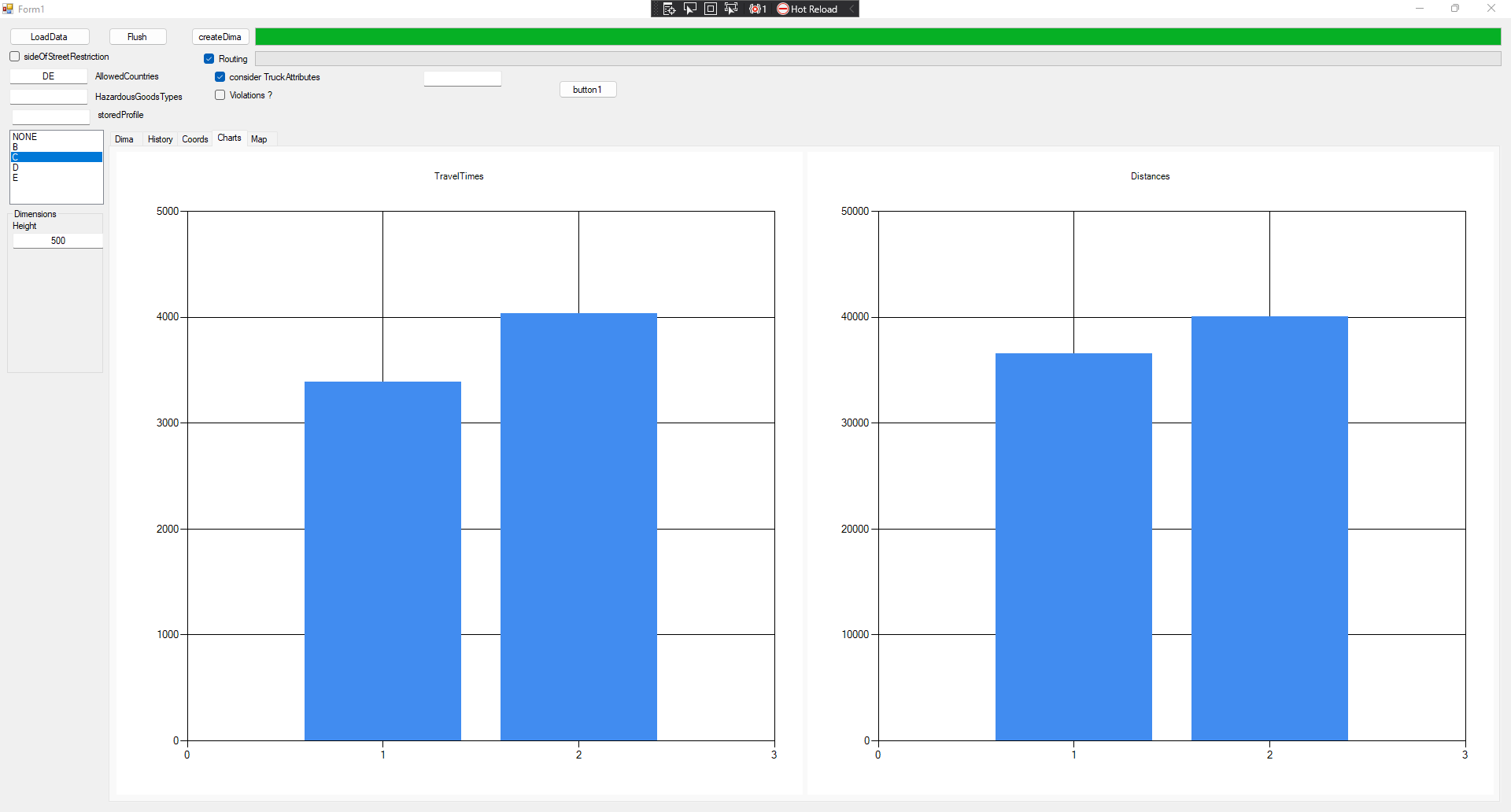Image resolution: width=1511 pixels, height=812 pixels.
Task: Disable consider TruckAttributes checkbox
Action: click(220, 77)
